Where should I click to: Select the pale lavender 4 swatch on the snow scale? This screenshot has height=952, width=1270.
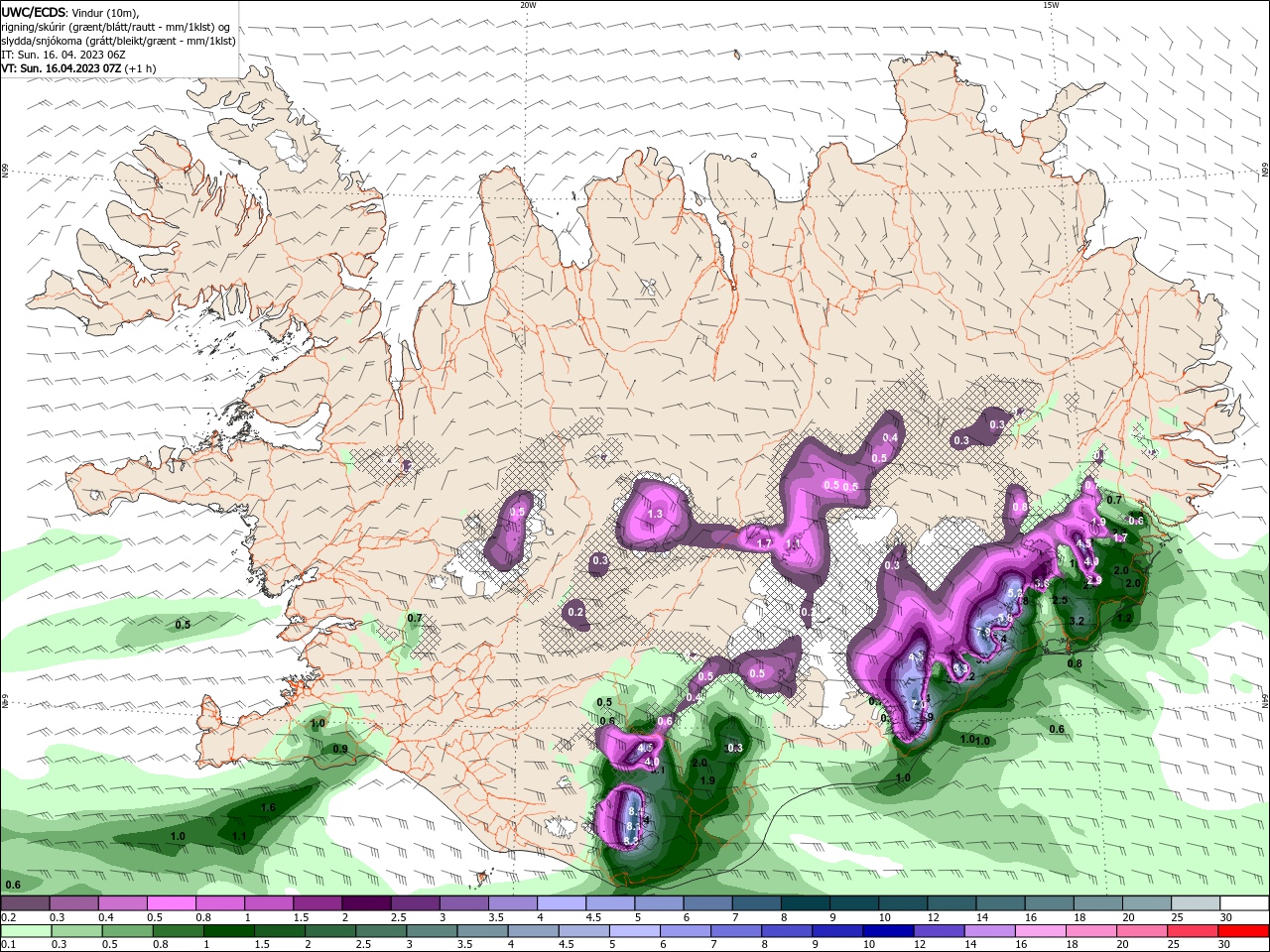tap(562, 903)
